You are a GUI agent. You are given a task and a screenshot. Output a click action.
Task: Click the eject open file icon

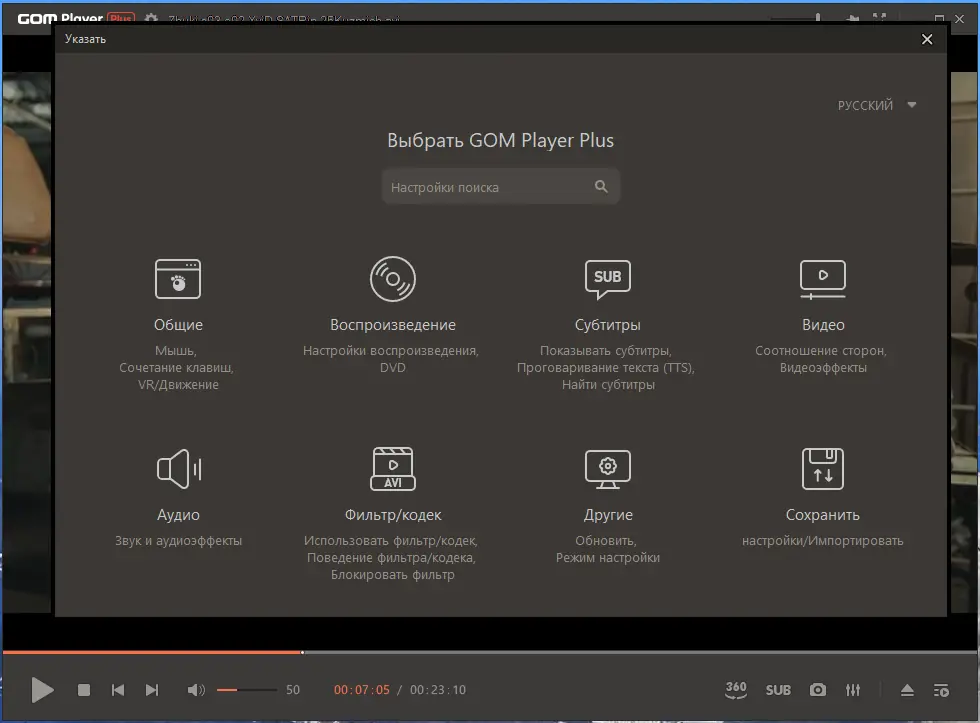907,690
